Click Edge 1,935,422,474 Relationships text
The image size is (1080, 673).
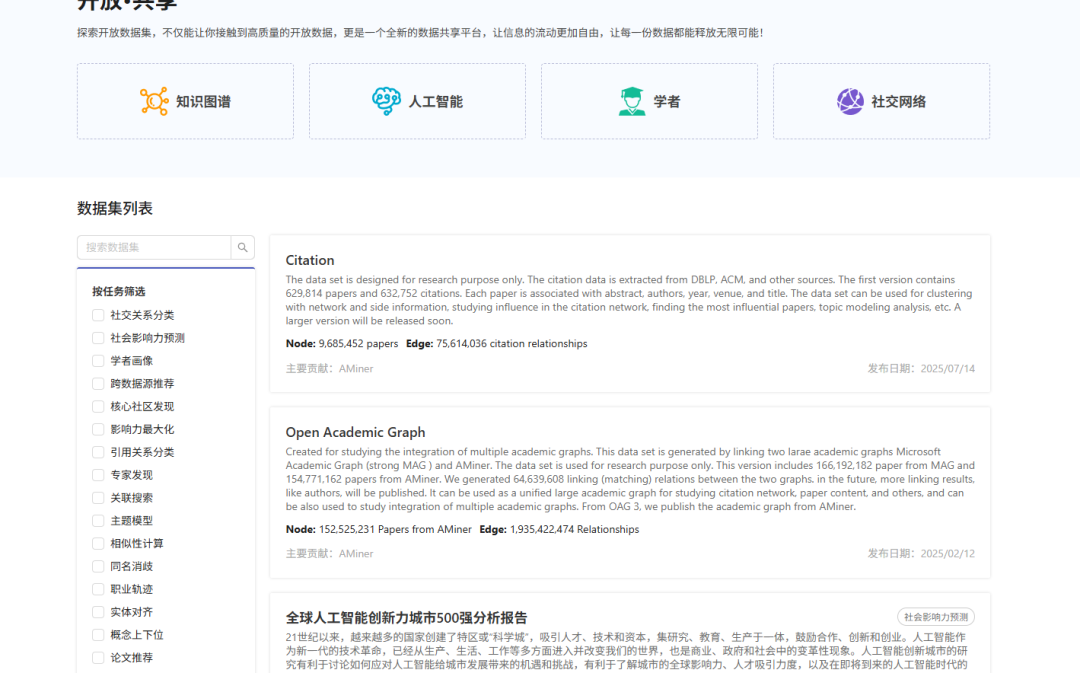(559, 529)
